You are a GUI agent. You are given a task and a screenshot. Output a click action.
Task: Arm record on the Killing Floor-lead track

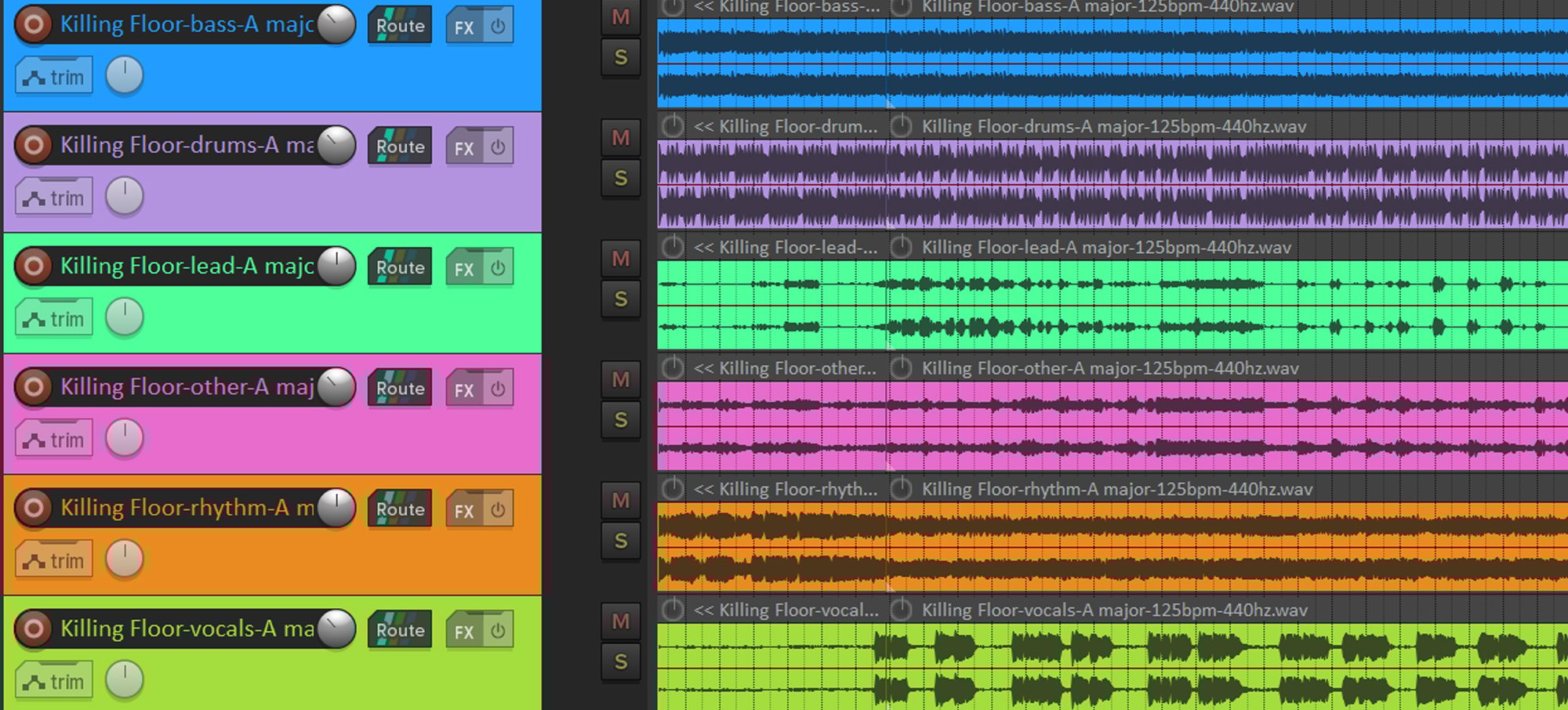(34, 266)
